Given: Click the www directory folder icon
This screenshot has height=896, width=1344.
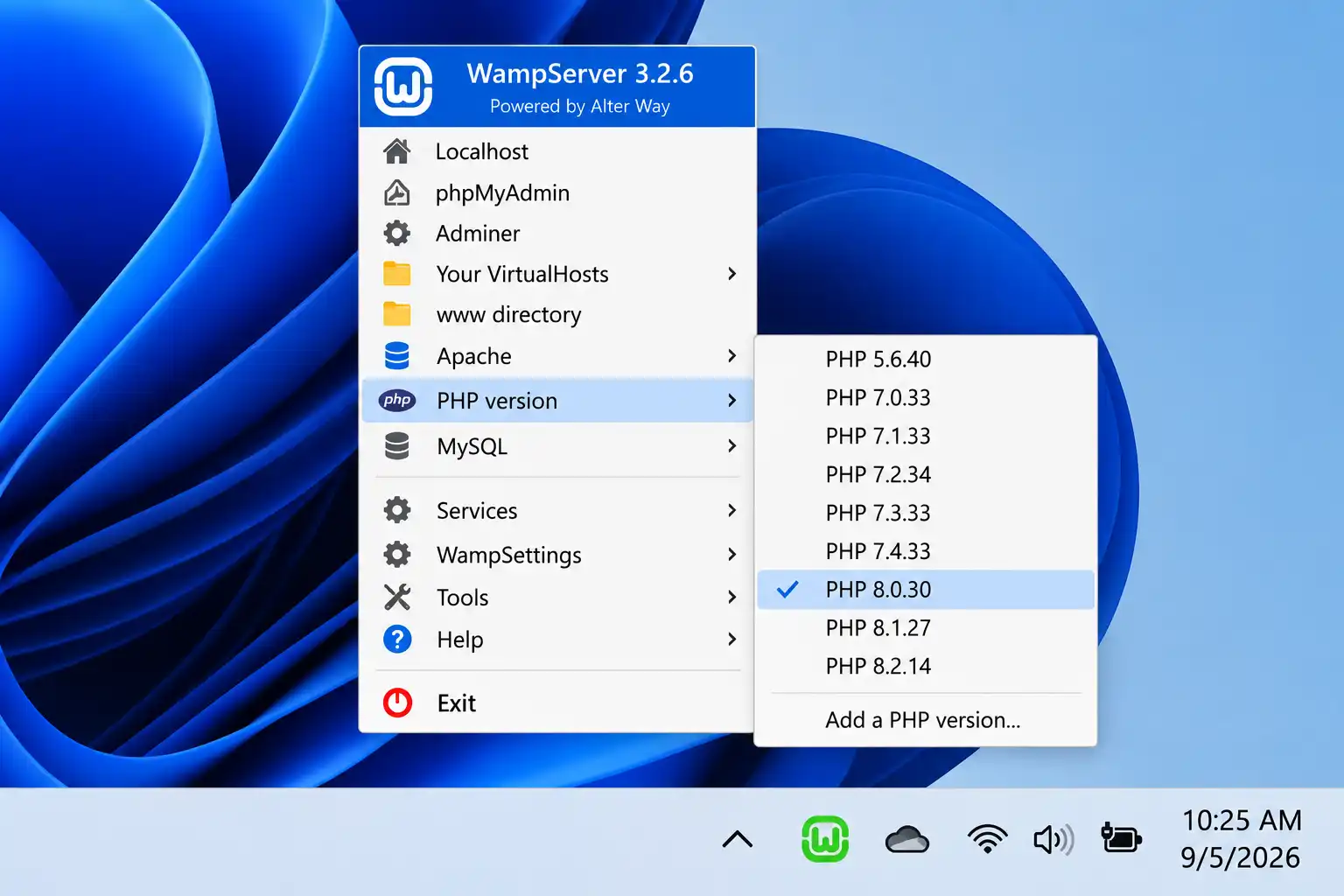Looking at the screenshot, I should (397, 314).
